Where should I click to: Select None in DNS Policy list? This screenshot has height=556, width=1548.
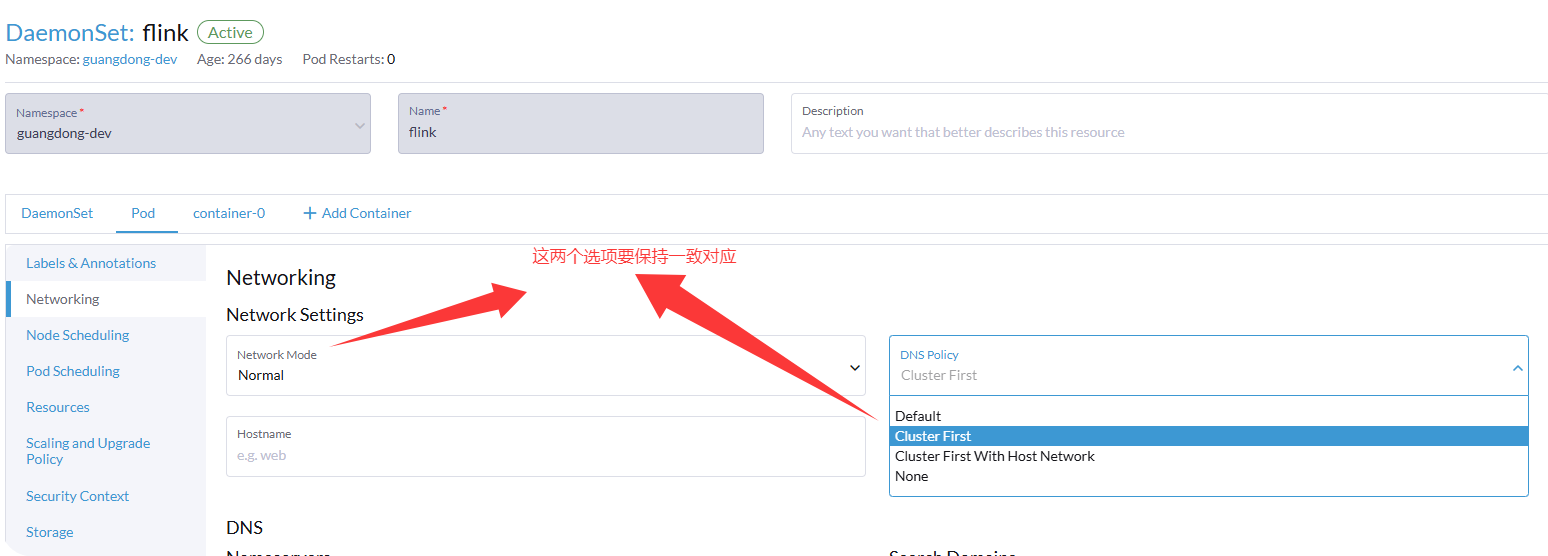point(1209,476)
